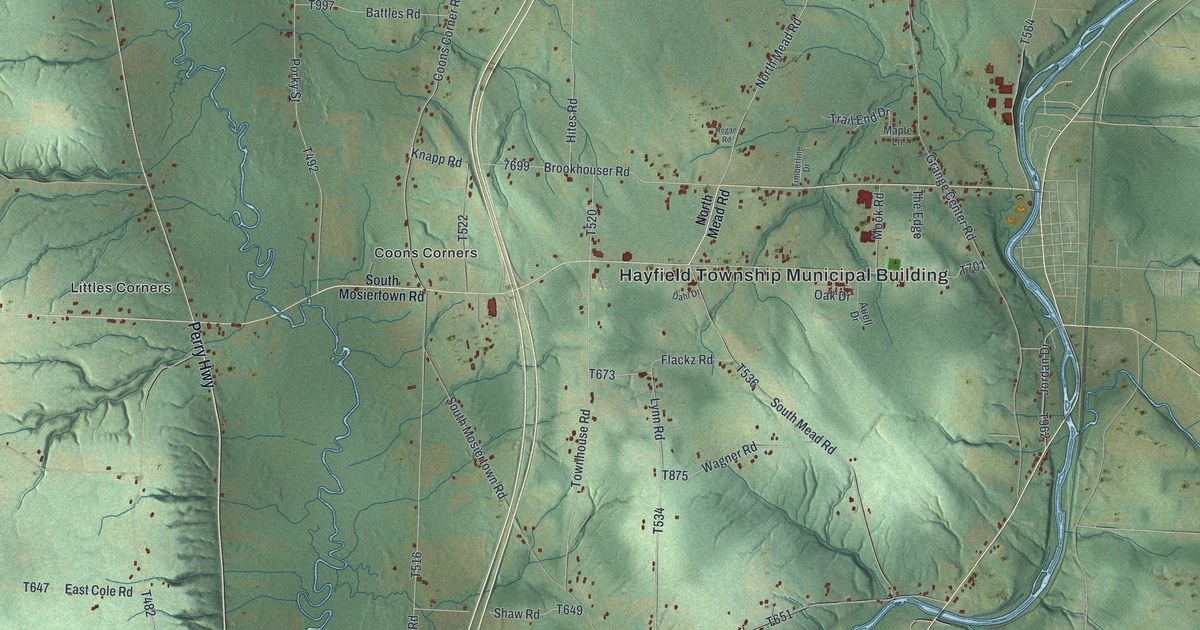Click the T516 route label
Image resolution: width=1200 pixels, height=630 pixels.
coord(417,567)
